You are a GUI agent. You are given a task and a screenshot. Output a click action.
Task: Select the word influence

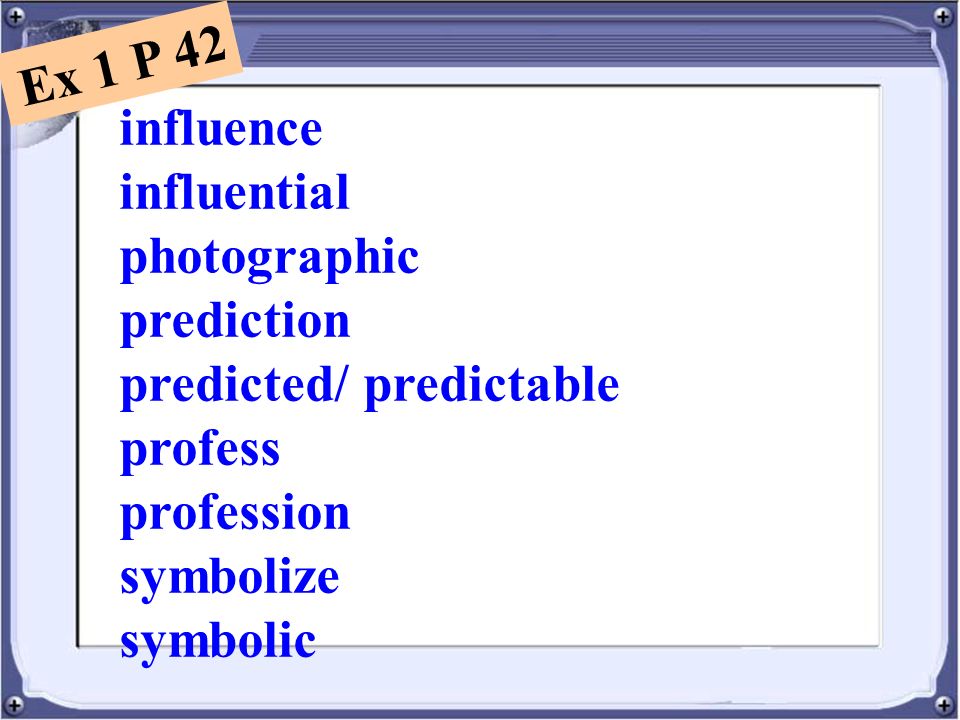coord(221,129)
